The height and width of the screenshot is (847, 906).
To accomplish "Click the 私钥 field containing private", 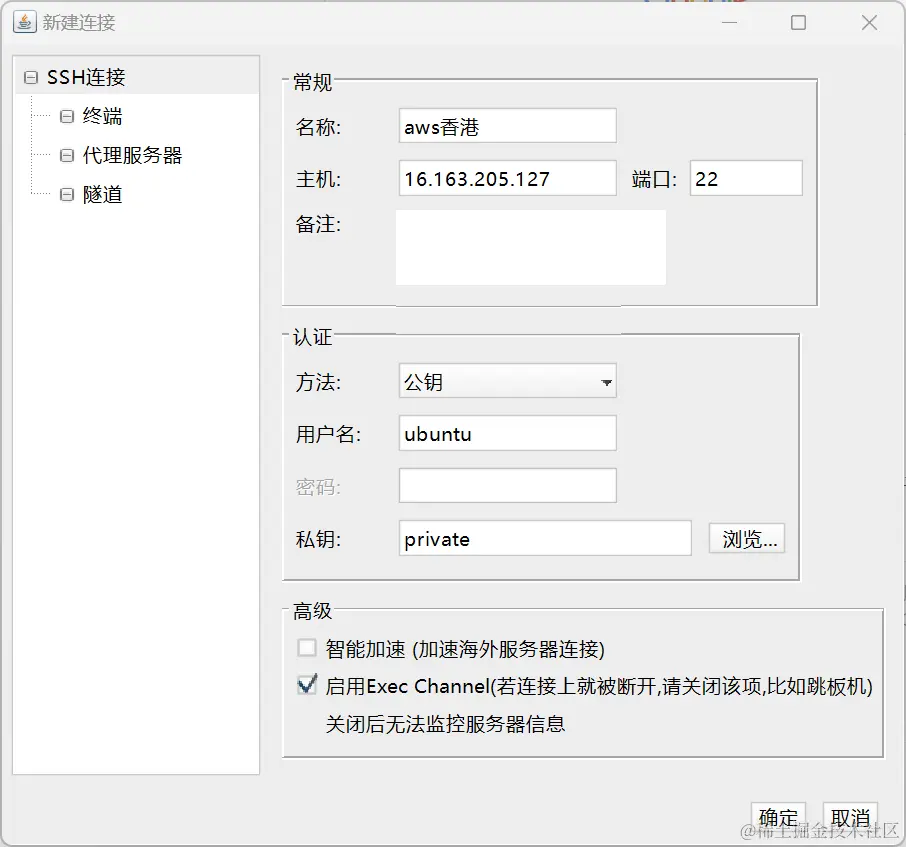I will [545, 538].
